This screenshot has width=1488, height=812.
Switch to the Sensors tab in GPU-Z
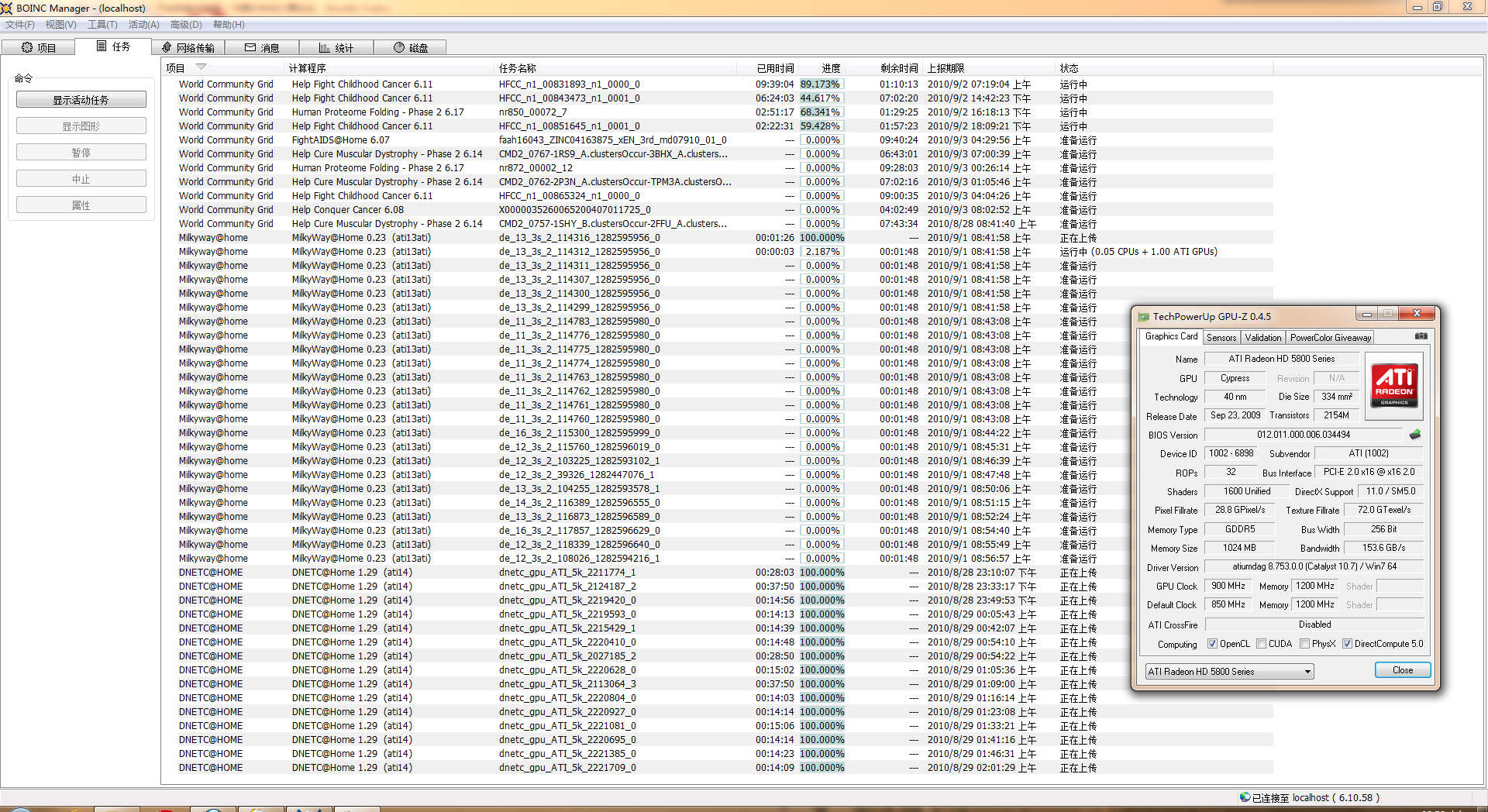[x=1221, y=338]
